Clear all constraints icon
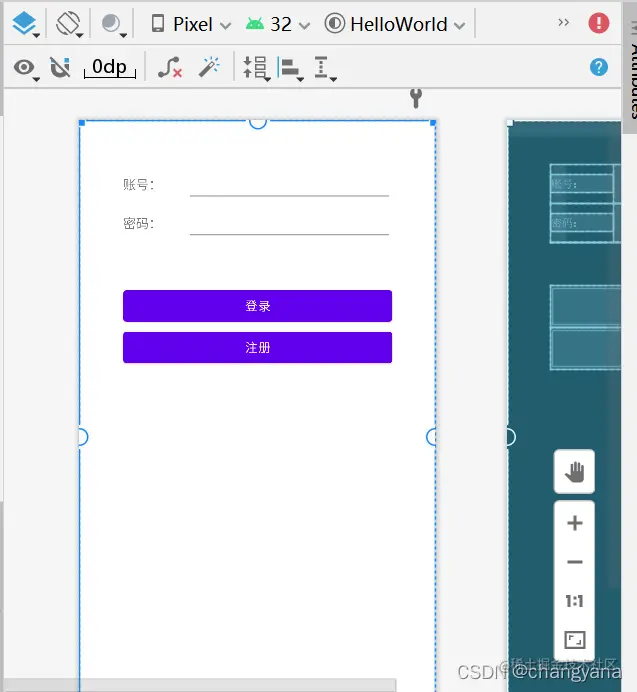 coord(170,68)
